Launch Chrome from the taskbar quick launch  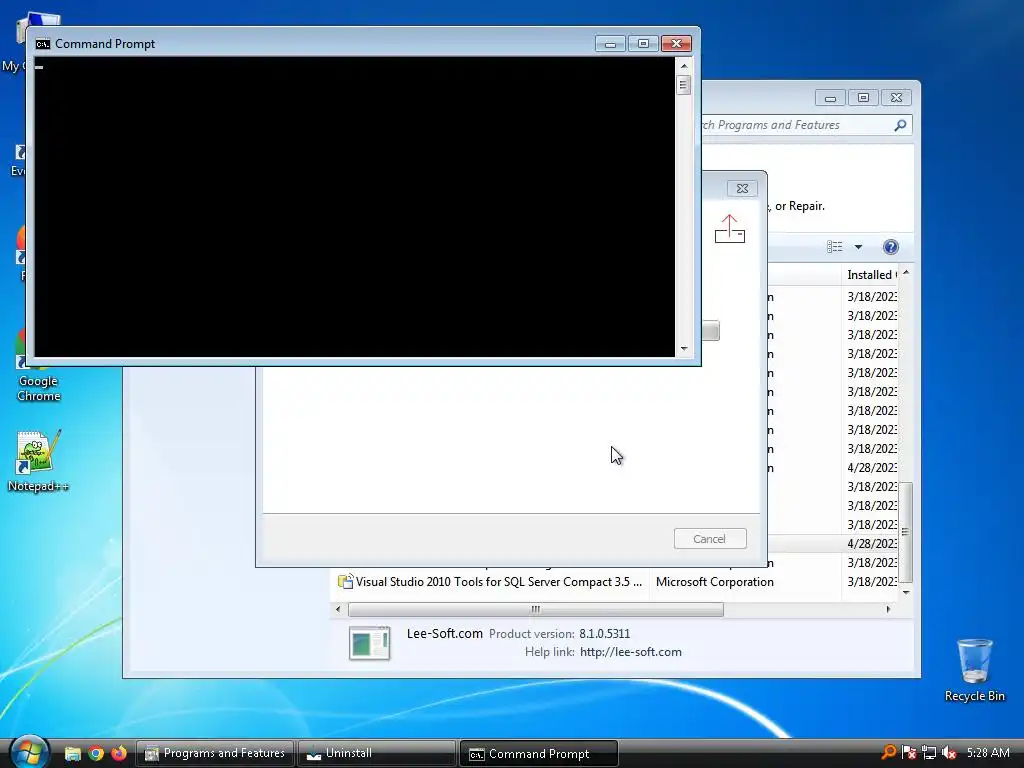point(96,754)
